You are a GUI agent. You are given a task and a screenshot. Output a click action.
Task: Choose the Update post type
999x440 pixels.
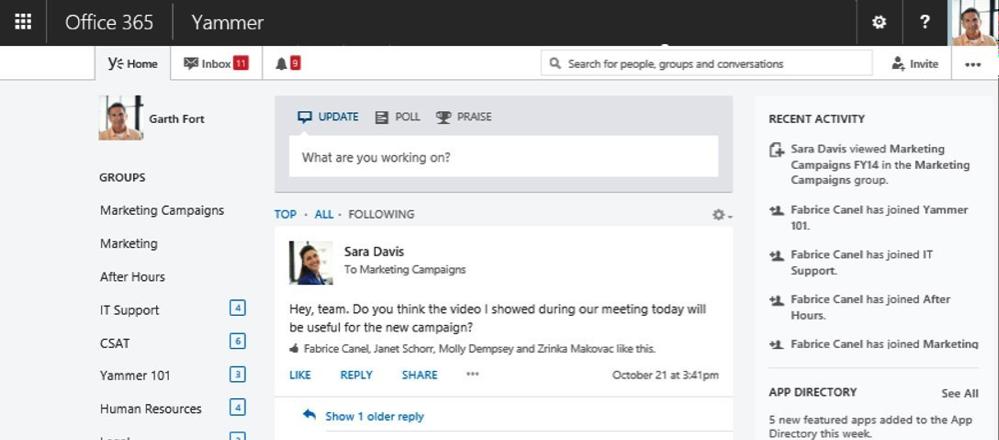pyautogui.click(x=328, y=117)
